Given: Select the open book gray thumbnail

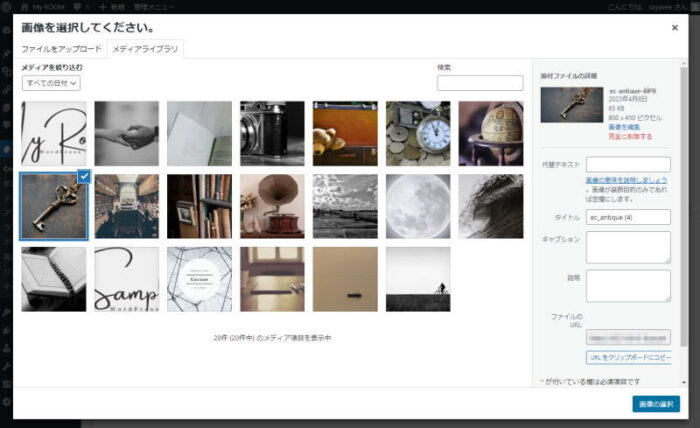Looking at the screenshot, I should (200, 133).
